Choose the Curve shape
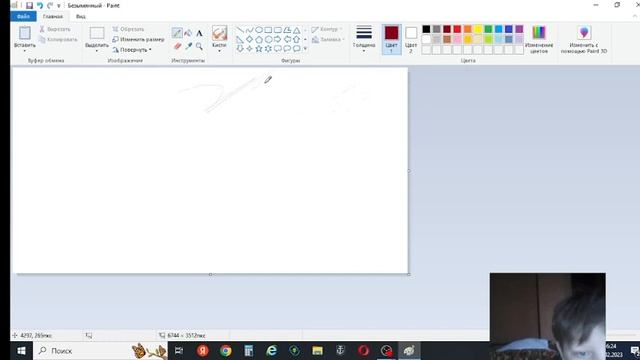640x360 pixels. pos(249,30)
